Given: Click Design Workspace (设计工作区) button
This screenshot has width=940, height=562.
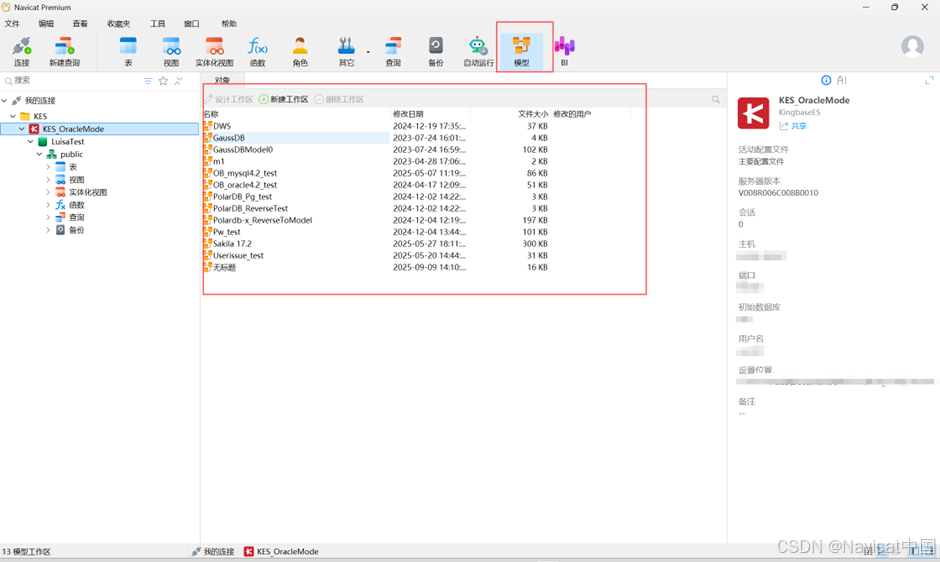Looking at the screenshot, I should [x=228, y=100].
